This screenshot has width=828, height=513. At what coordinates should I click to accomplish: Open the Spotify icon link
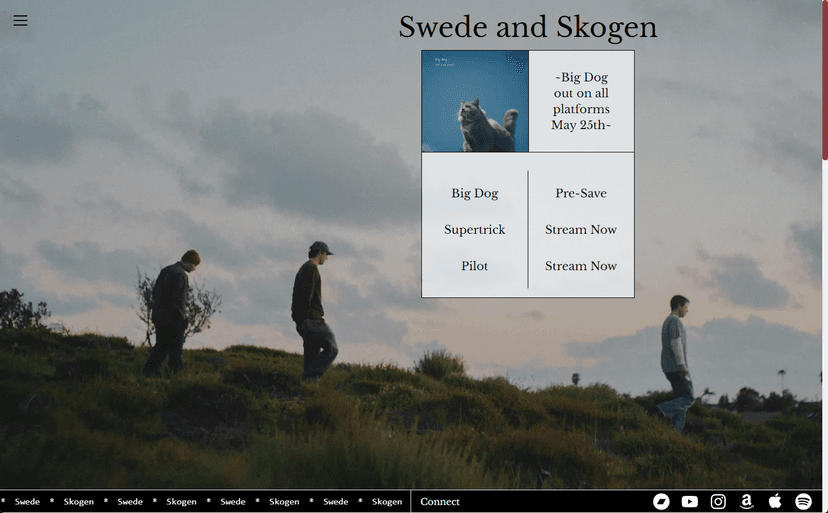[x=803, y=501]
